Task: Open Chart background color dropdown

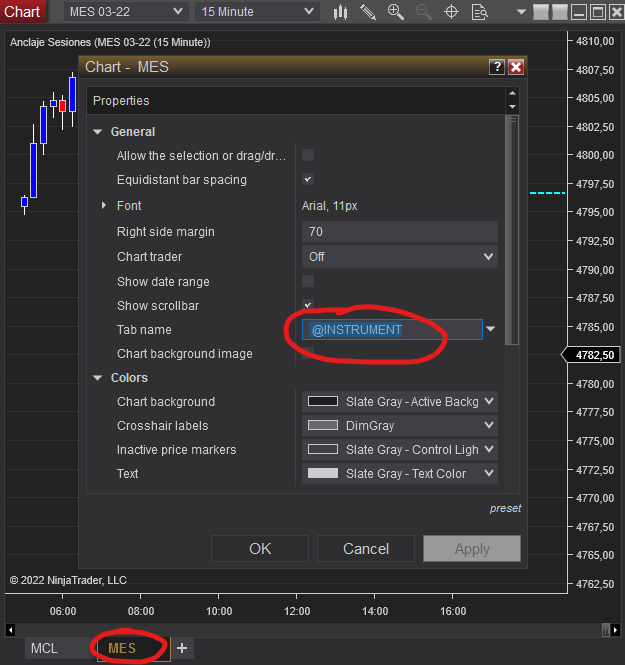Action: pos(399,402)
